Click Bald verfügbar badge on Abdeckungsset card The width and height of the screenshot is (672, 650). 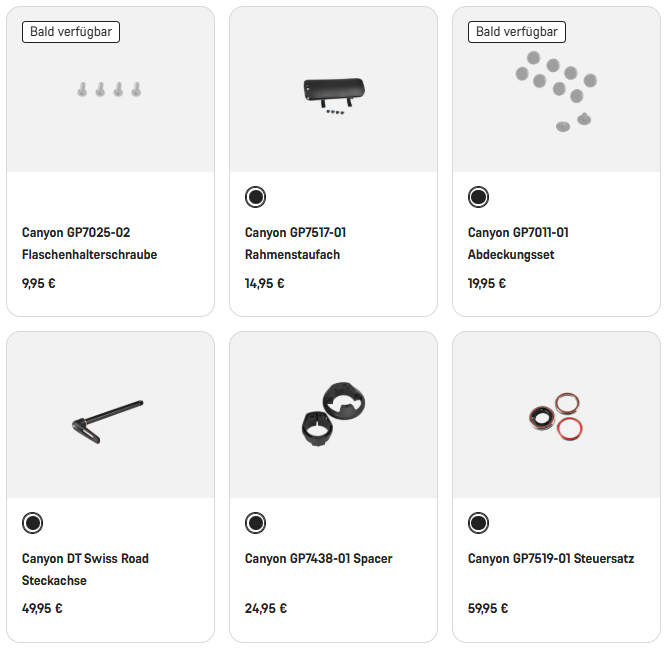[517, 32]
